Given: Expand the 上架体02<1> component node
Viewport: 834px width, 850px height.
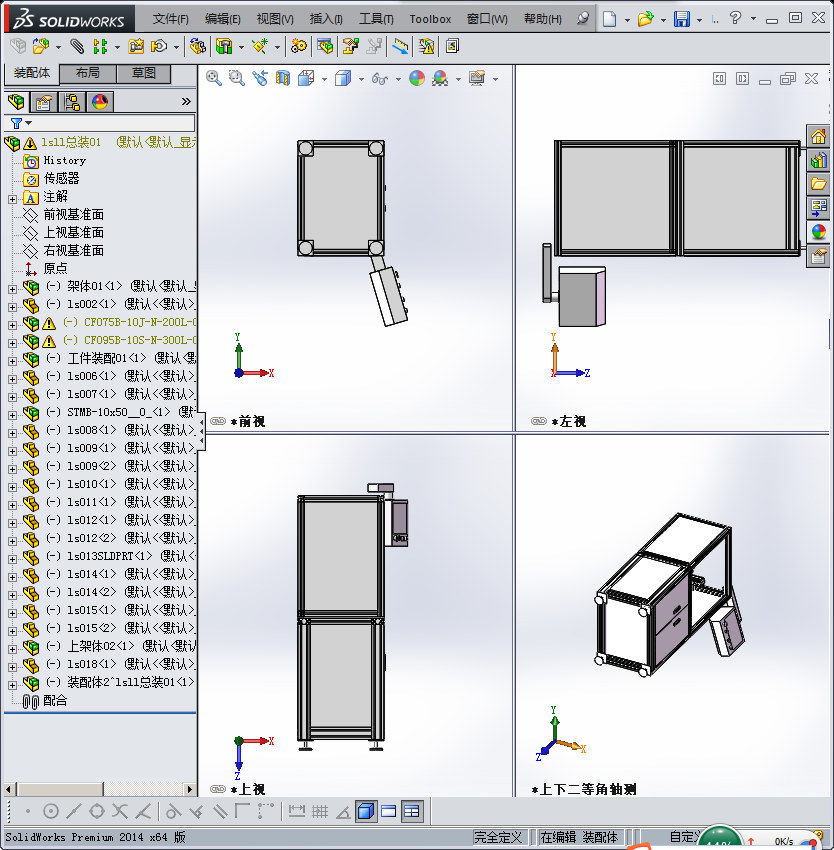Looking at the screenshot, I should click(12, 649).
